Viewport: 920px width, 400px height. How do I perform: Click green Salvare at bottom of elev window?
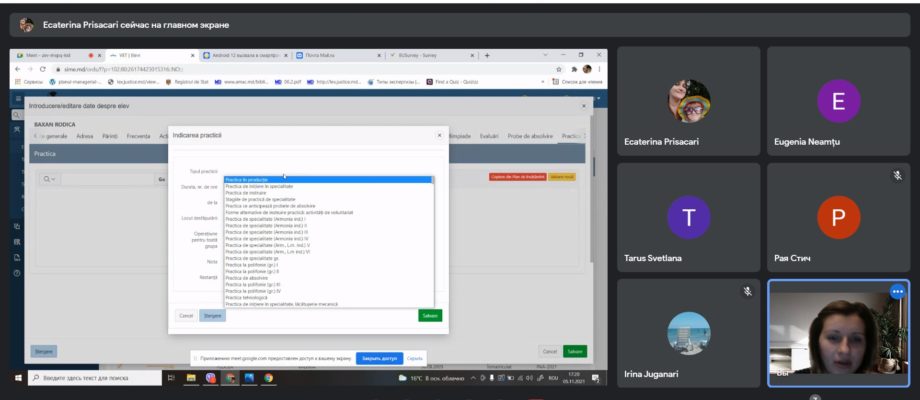point(575,351)
